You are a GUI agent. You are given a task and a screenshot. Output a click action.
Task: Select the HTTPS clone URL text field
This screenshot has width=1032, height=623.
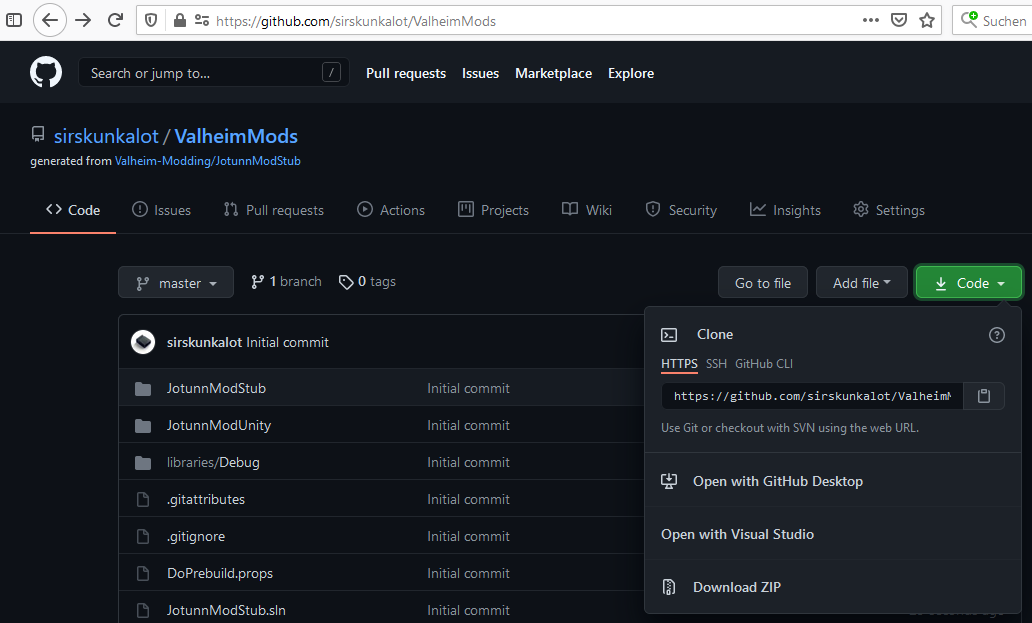[812, 396]
